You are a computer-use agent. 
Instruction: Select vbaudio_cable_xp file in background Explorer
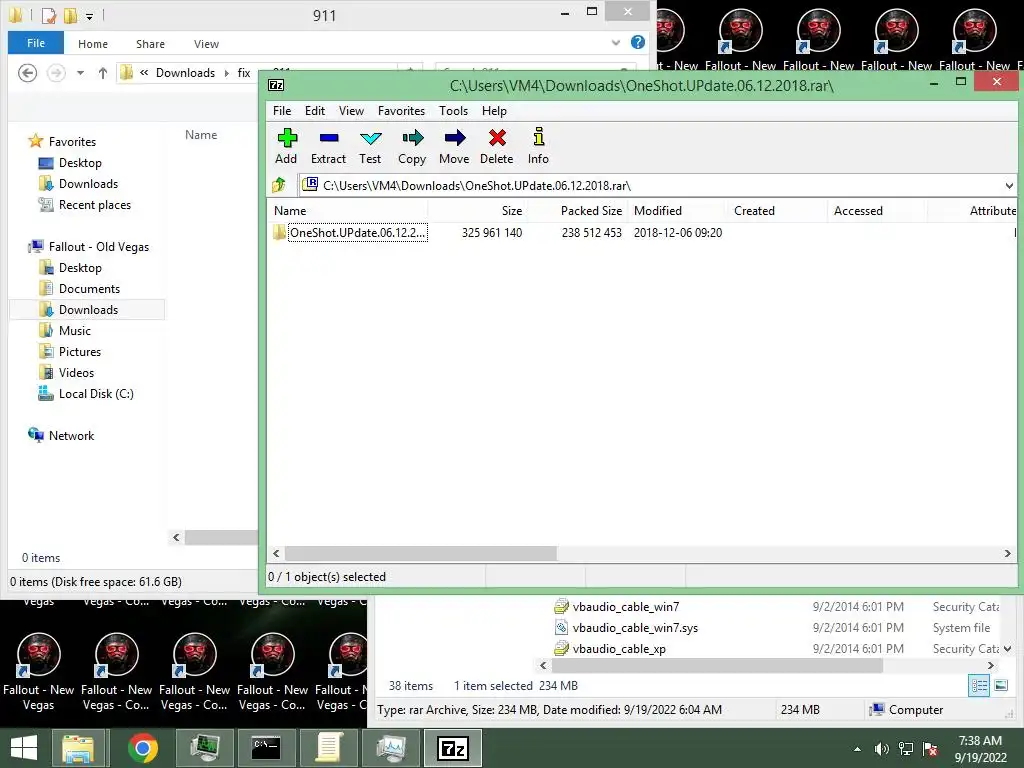click(618, 648)
